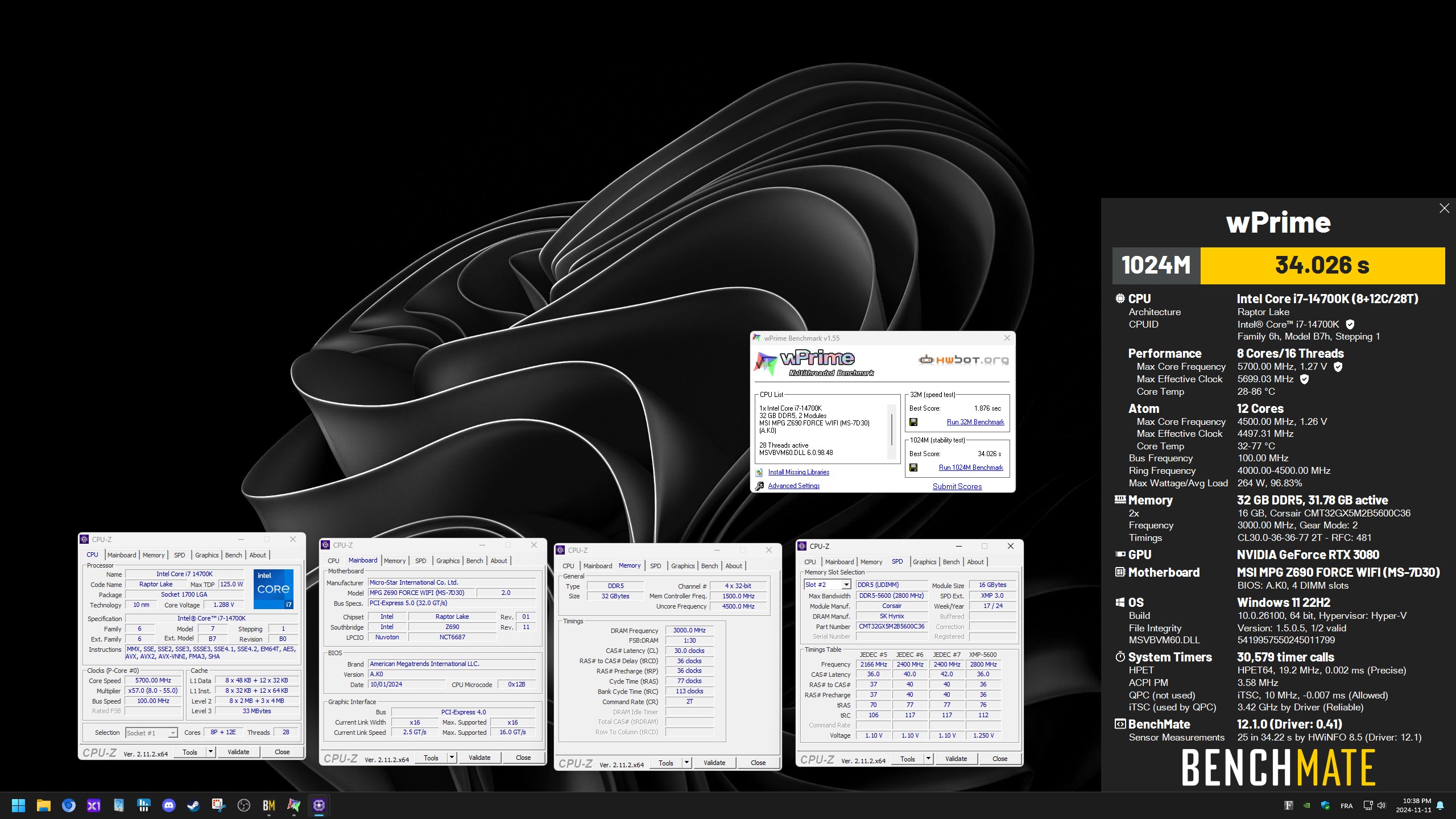Open Steam from the taskbar
Image resolution: width=1456 pixels, height=819 pixels.
193,805
